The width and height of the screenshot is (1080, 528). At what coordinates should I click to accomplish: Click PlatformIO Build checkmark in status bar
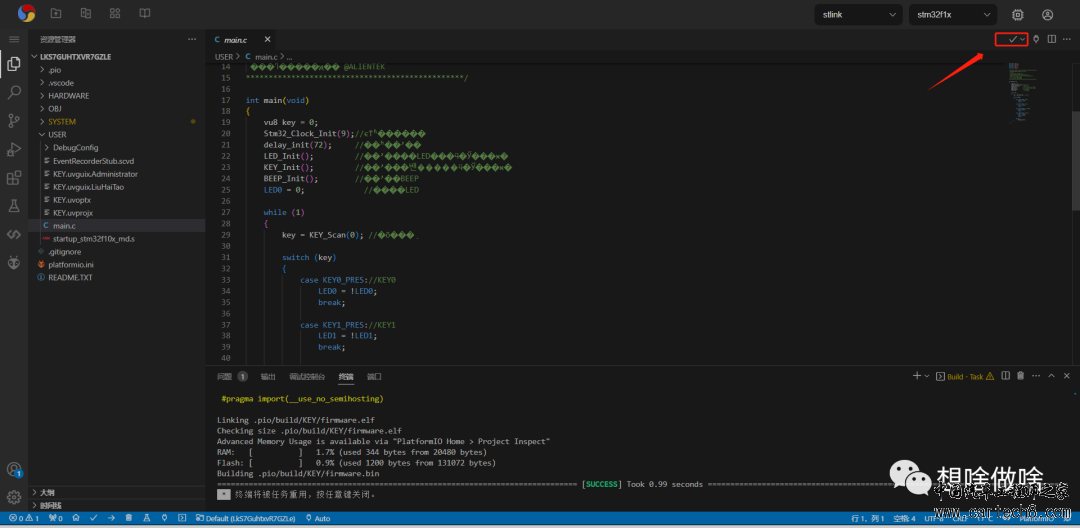(94, 518)
